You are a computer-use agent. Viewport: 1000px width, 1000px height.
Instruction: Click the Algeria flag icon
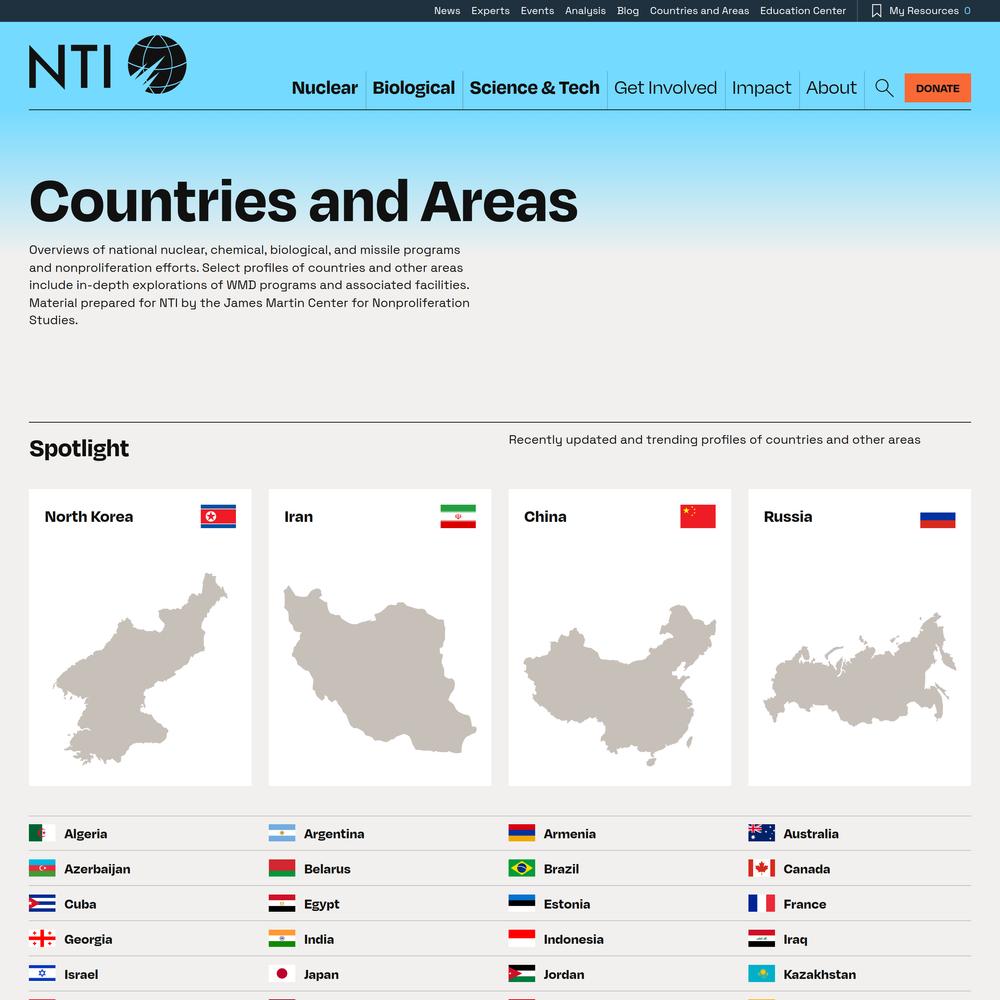pyautogui.click(x=42, y=833)
